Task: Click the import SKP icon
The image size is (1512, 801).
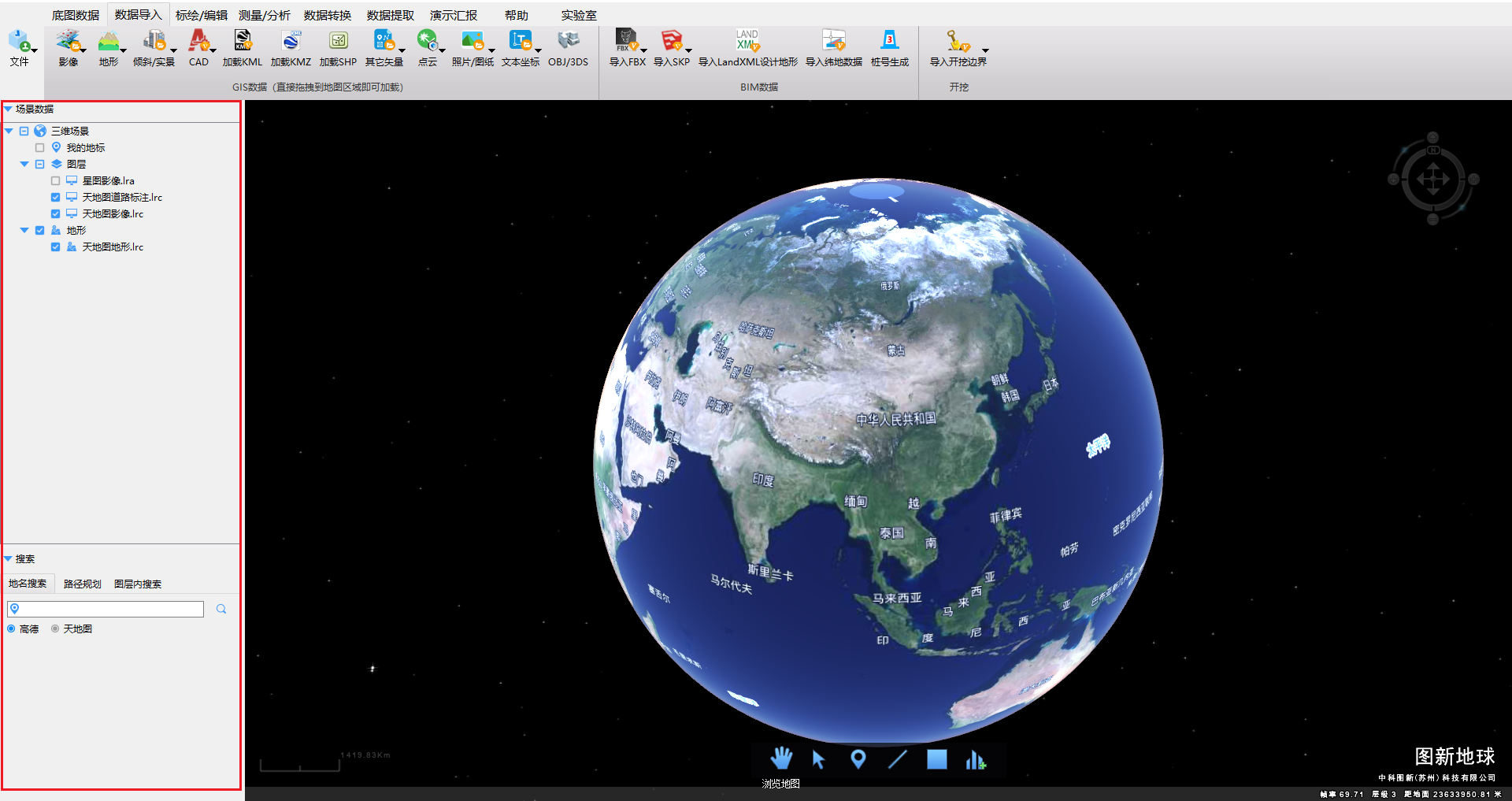Action: coord(671,41)
